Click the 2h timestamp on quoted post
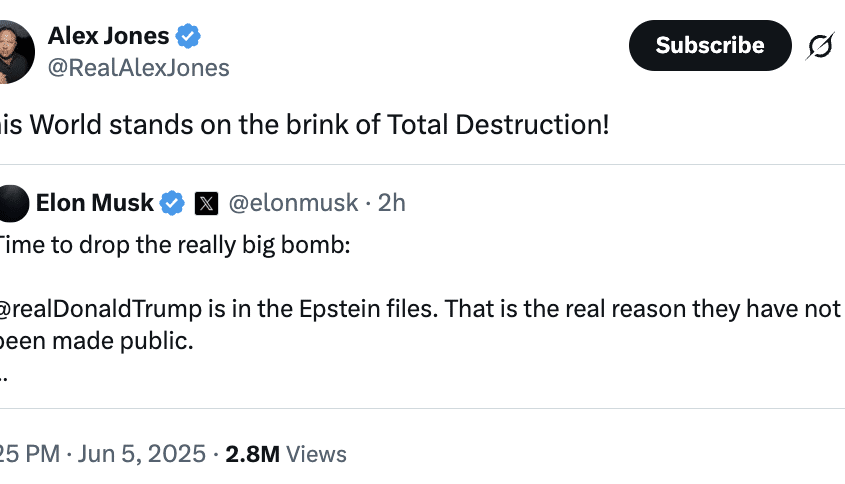Image resolution: width=845 pixels, height=484 pixels. click(x=391, y=203)
